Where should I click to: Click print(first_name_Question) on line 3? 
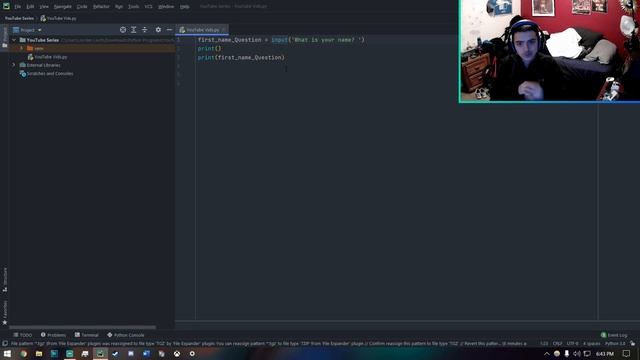241,58
